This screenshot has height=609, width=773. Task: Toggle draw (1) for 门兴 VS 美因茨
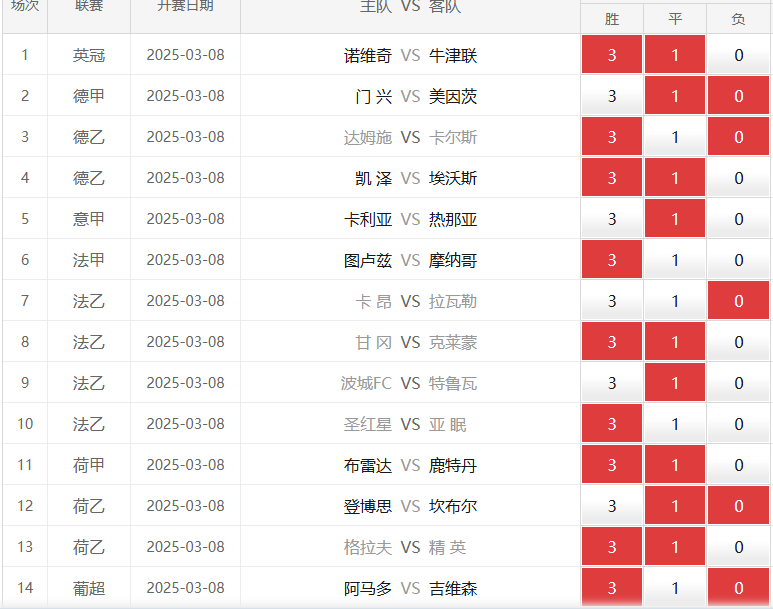pos(675,96)
